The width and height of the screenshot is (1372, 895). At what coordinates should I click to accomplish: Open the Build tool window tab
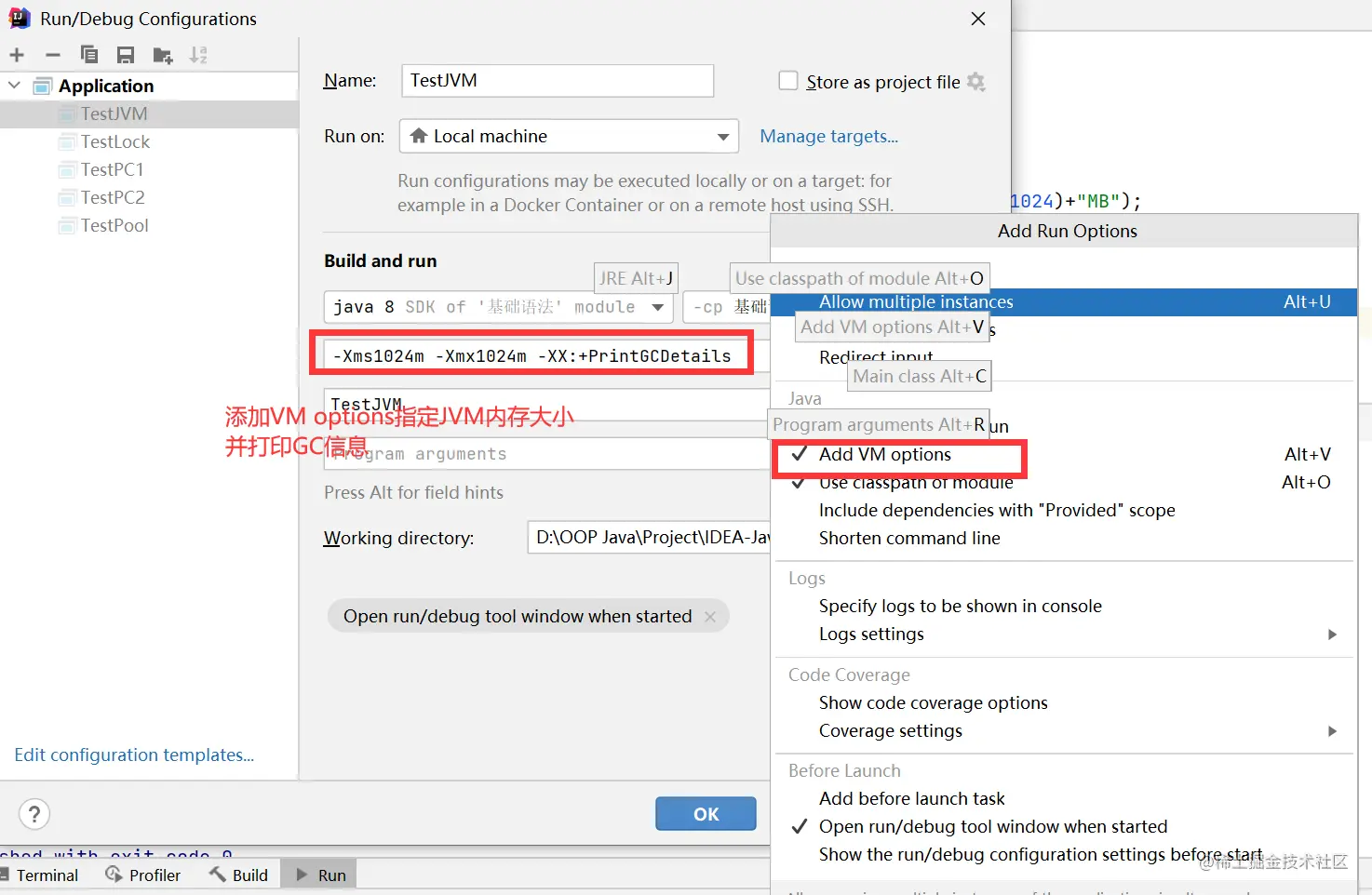coord(239,875)
